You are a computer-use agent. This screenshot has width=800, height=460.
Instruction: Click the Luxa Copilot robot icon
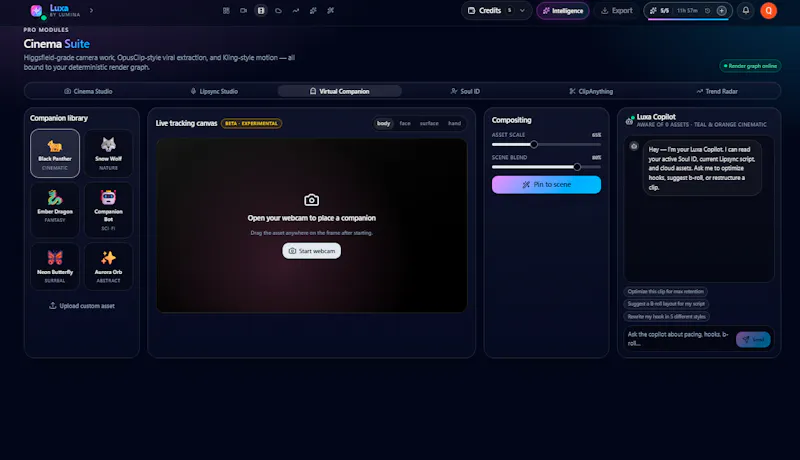pyautogui.click(x=630, y=120)
